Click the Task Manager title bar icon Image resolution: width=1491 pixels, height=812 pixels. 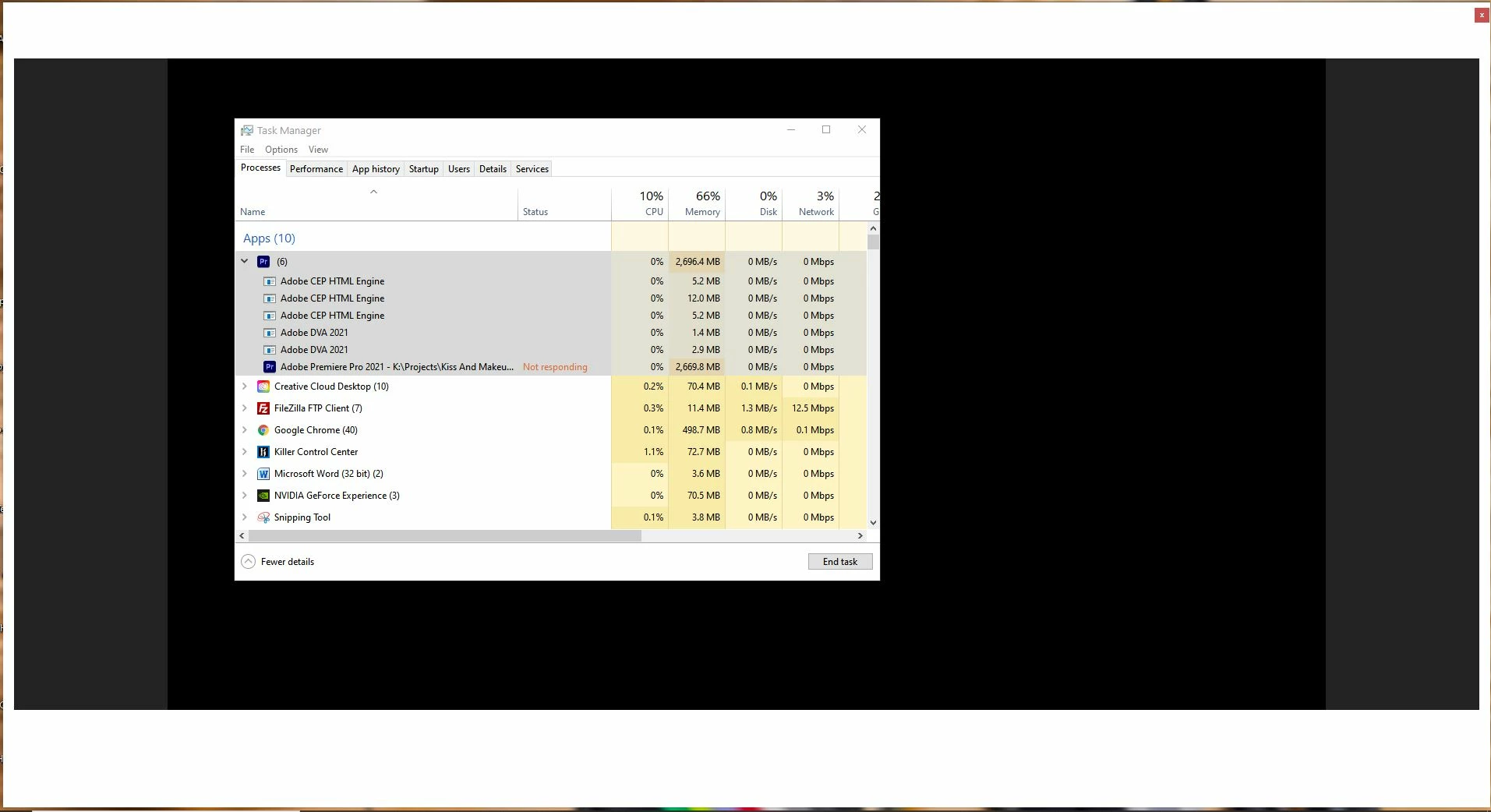[x=246, y=130]
